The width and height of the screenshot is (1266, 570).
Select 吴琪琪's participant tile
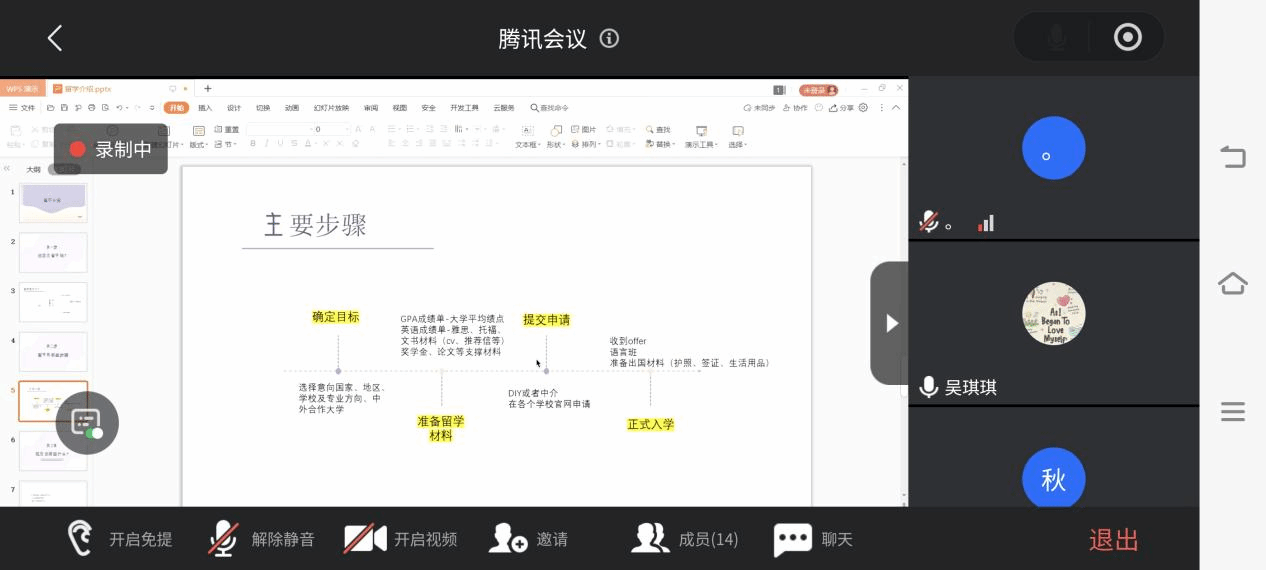[1053, 324]
